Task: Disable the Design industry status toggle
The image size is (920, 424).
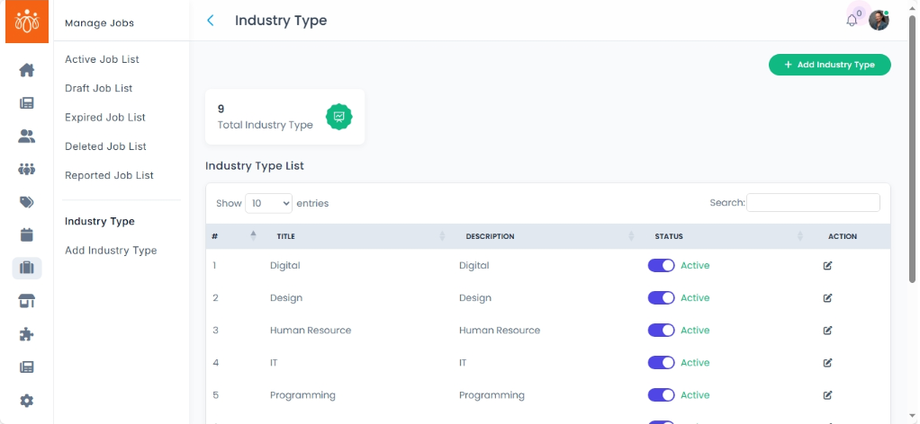Action: [x=661, y=298]
